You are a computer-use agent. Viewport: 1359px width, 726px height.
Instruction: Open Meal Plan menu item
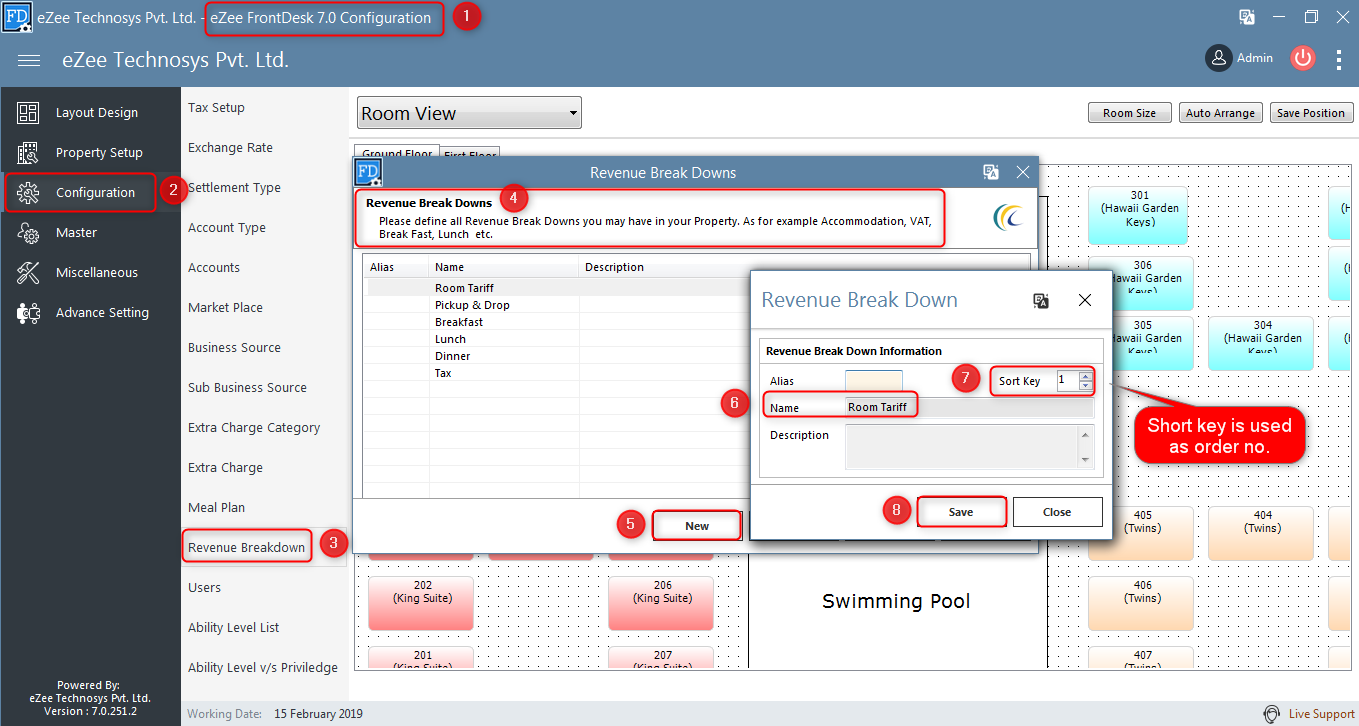coord(216,508)
